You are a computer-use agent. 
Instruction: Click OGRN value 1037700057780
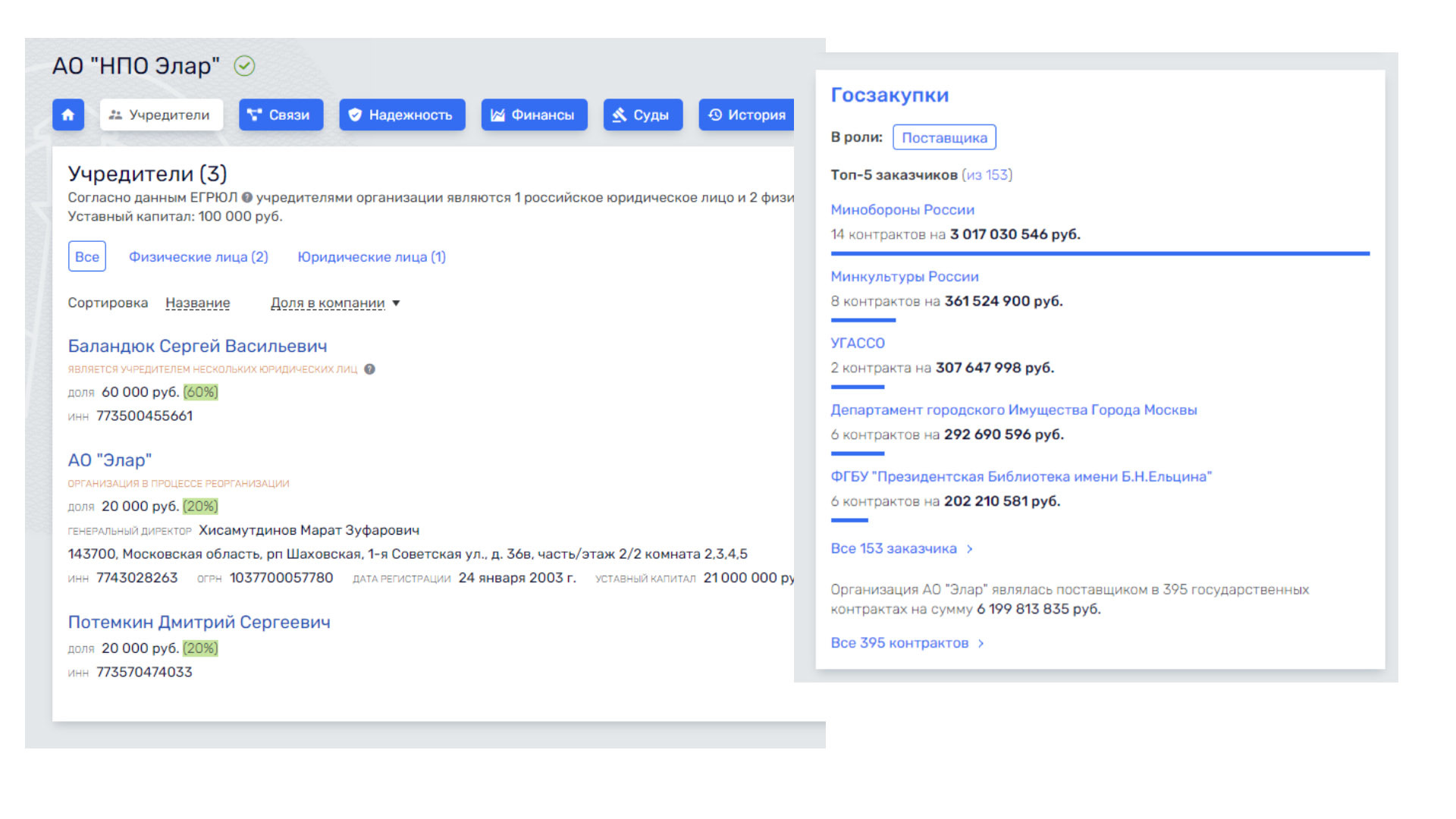tap(281, 579)
